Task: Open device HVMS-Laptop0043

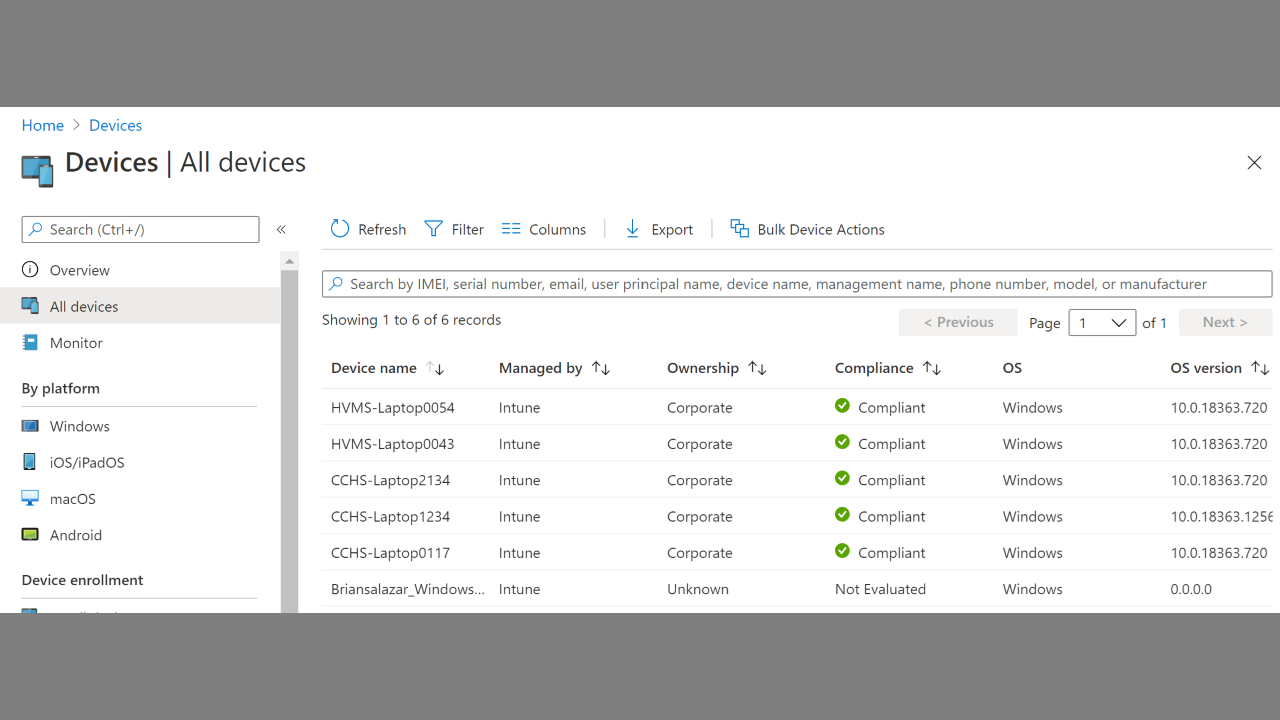Action: coord(393,443)
